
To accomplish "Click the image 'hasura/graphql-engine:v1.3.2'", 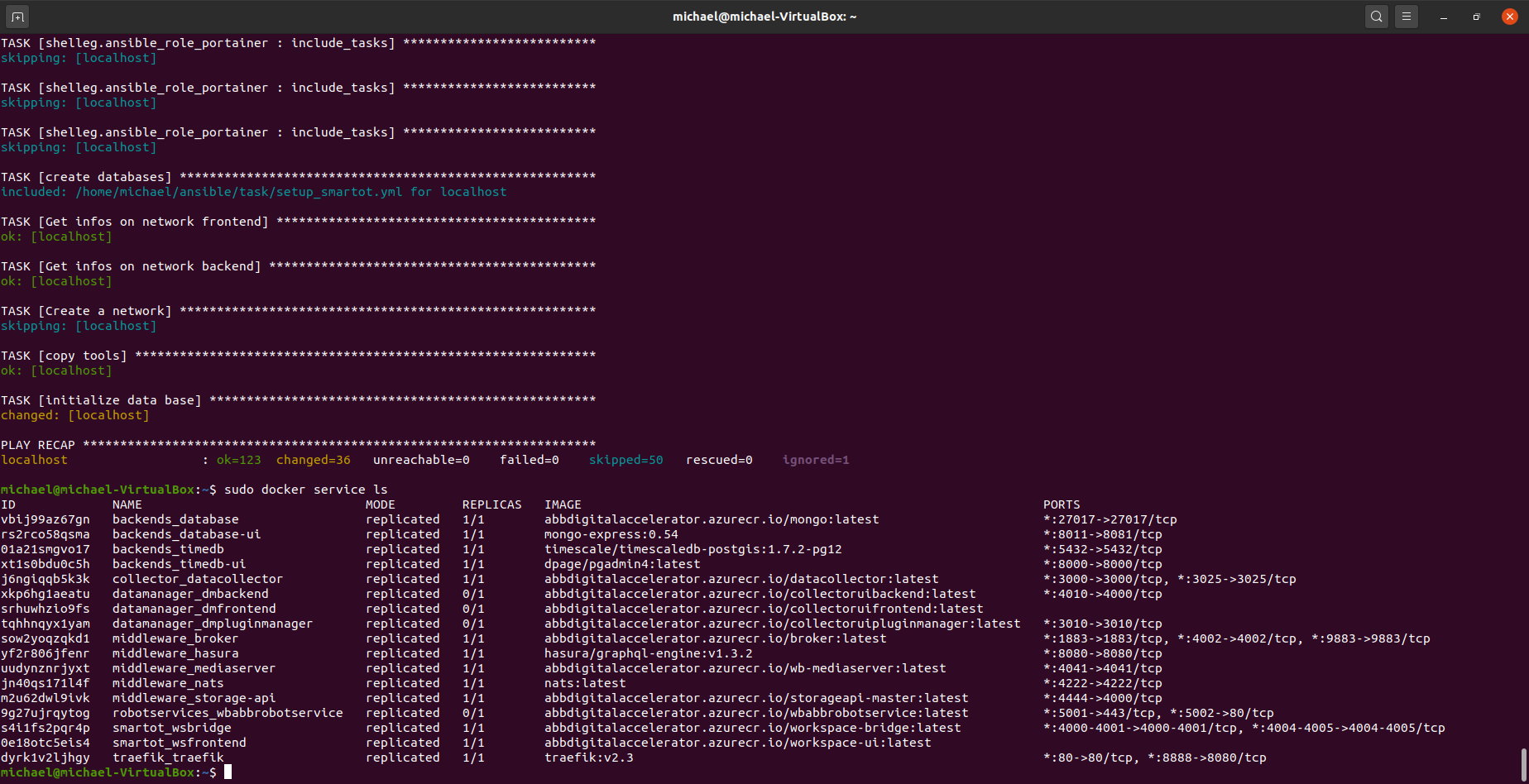I will [649, 653].
